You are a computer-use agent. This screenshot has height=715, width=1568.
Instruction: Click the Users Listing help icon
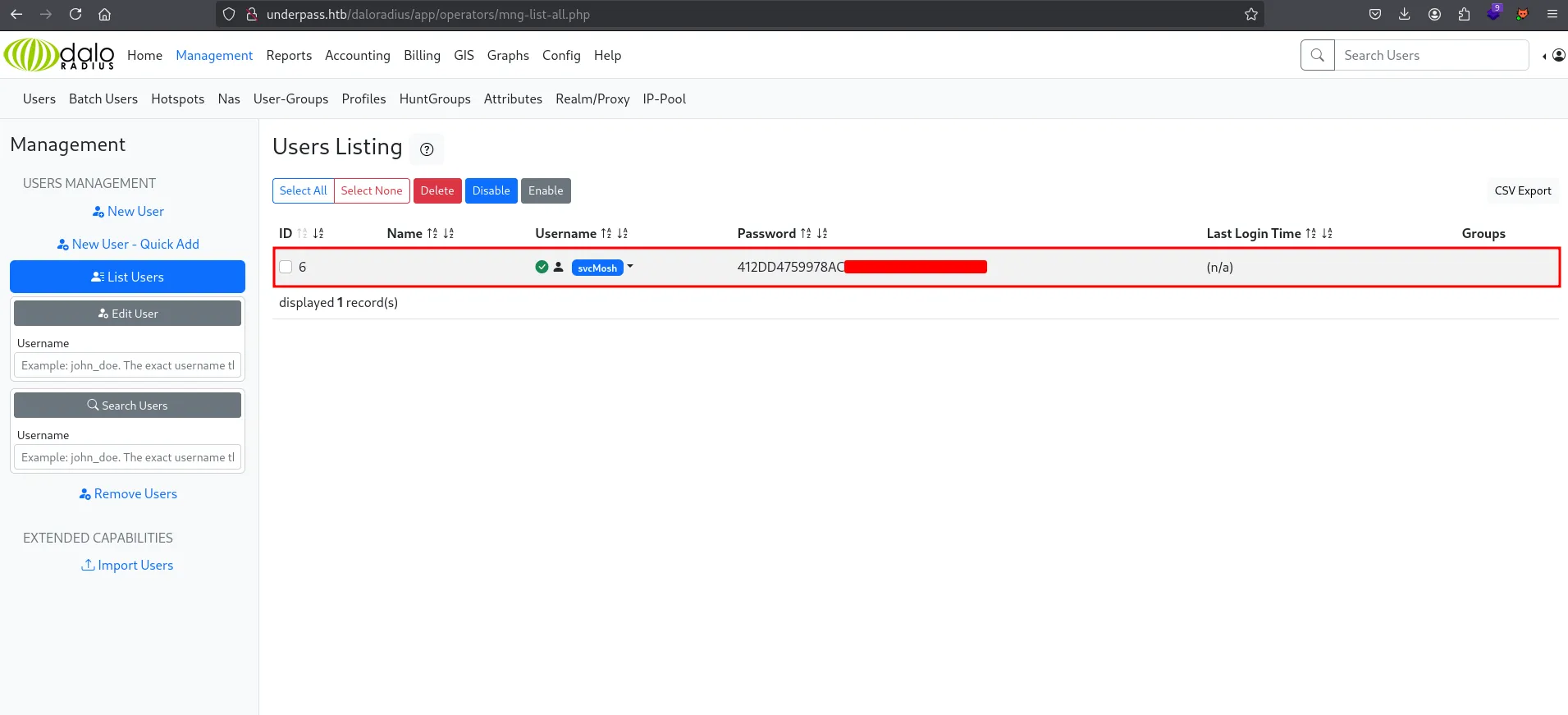click(427, 149)
